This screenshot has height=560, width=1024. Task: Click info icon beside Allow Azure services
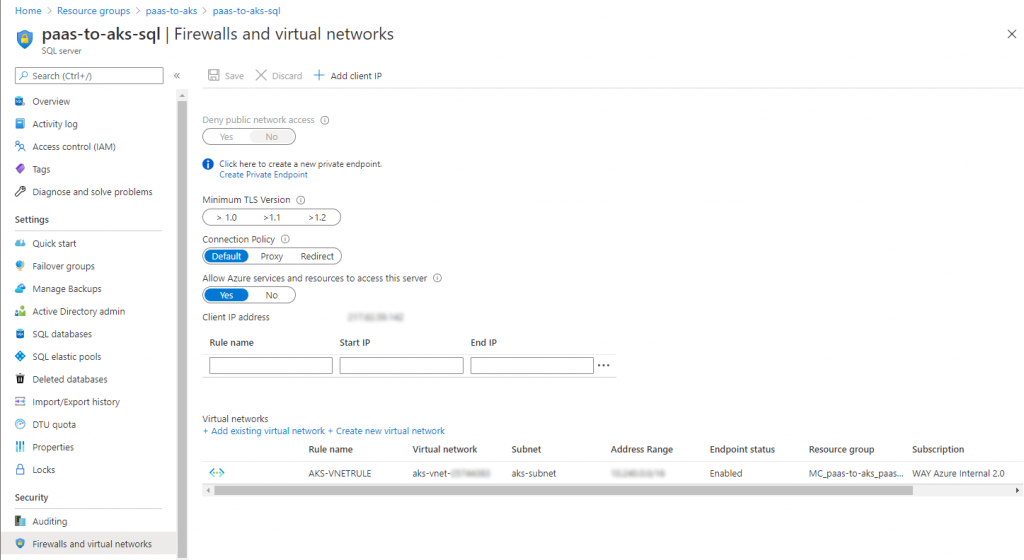pos(438,278)
